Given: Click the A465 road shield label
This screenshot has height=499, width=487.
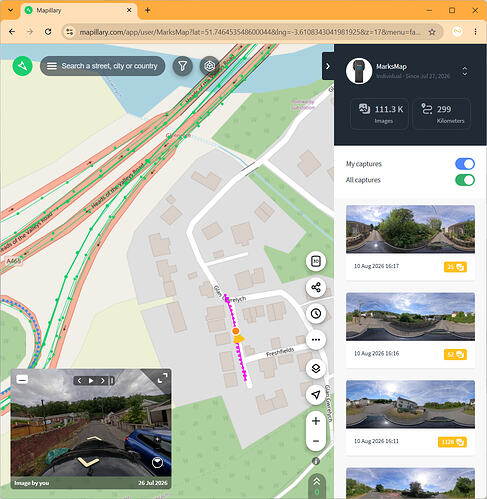Looking at the screenshot, I should tap(14, 261).
